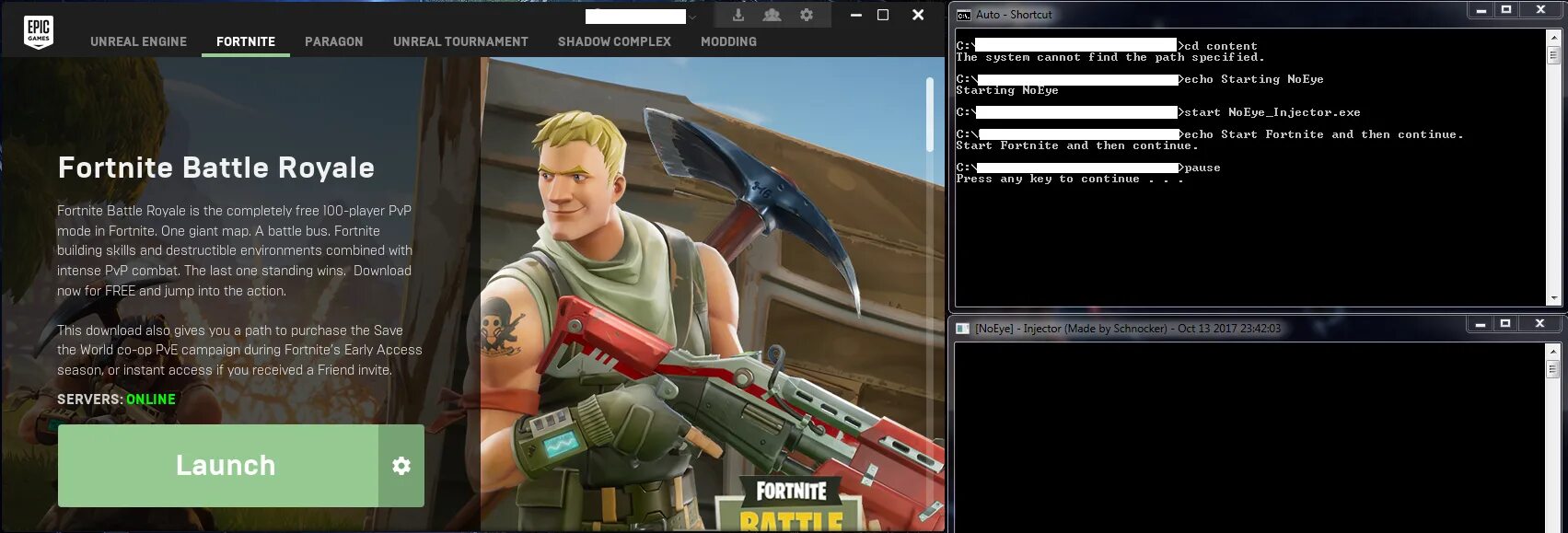The image size is (1568, 533).
Task: Close the NoEye Injector window
Action: click(x=1539, y=324)
